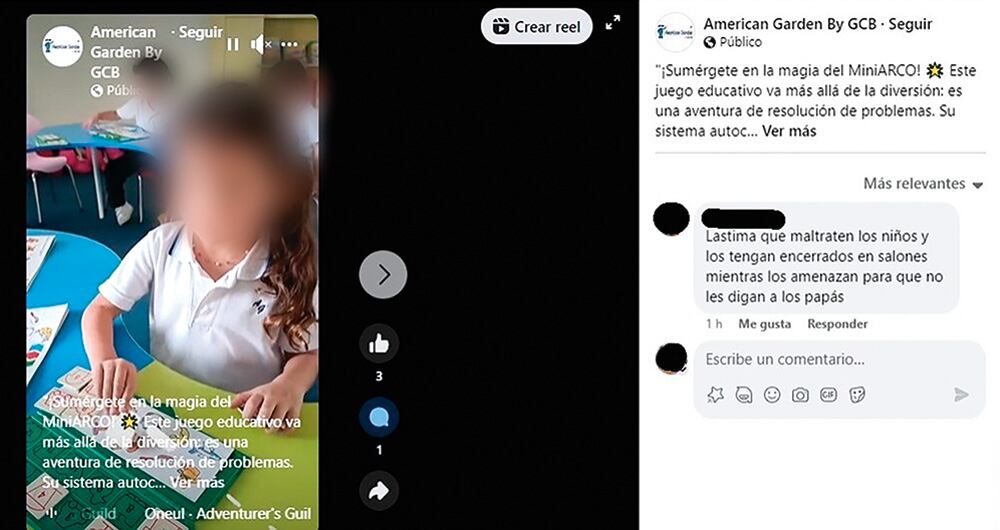Open the Más relevantes sort dropdown
The height and width of the screenshot is (530, 1000).
coord(923,184)
